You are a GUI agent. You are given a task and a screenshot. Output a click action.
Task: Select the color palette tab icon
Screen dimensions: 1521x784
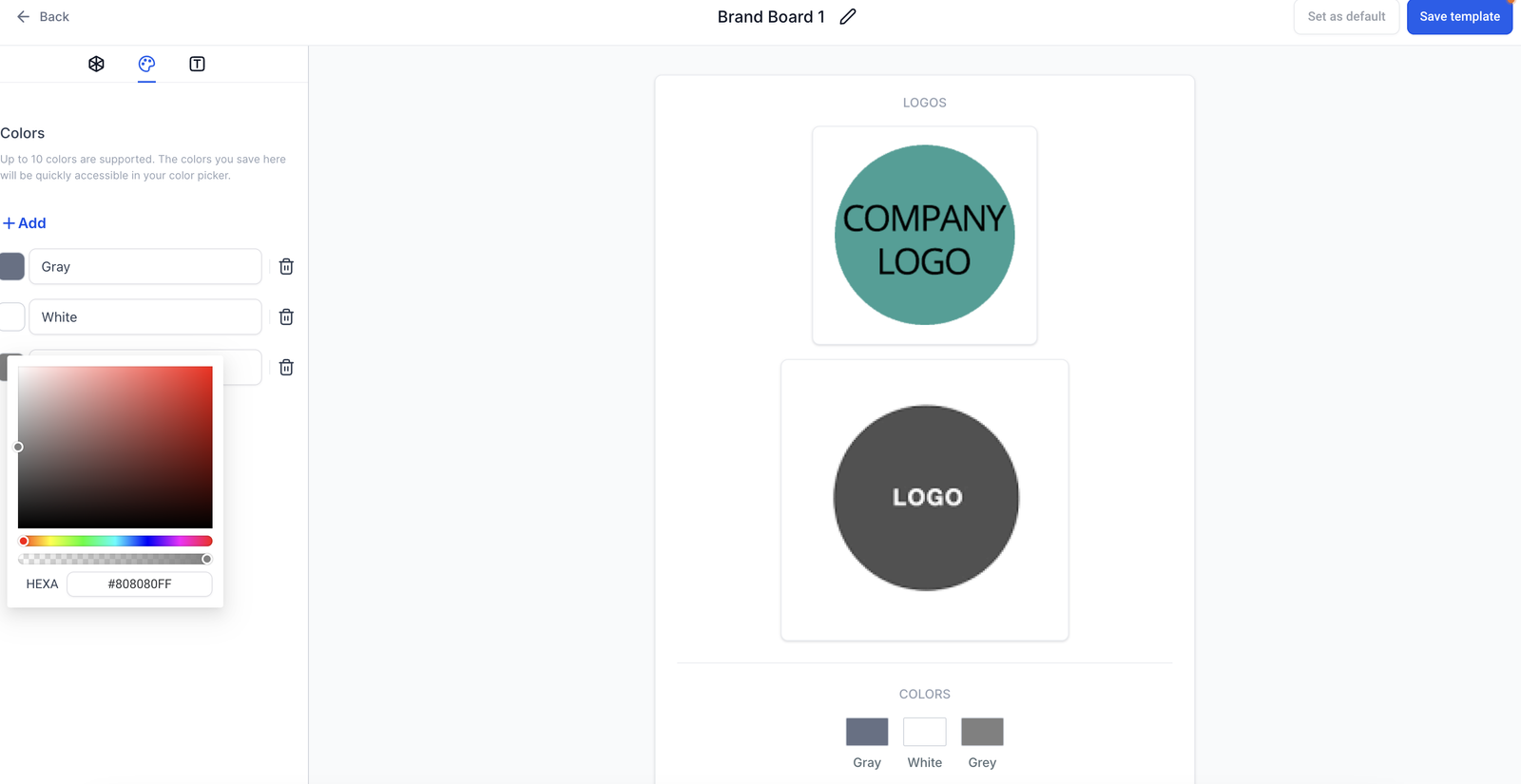tap(146, 64)
